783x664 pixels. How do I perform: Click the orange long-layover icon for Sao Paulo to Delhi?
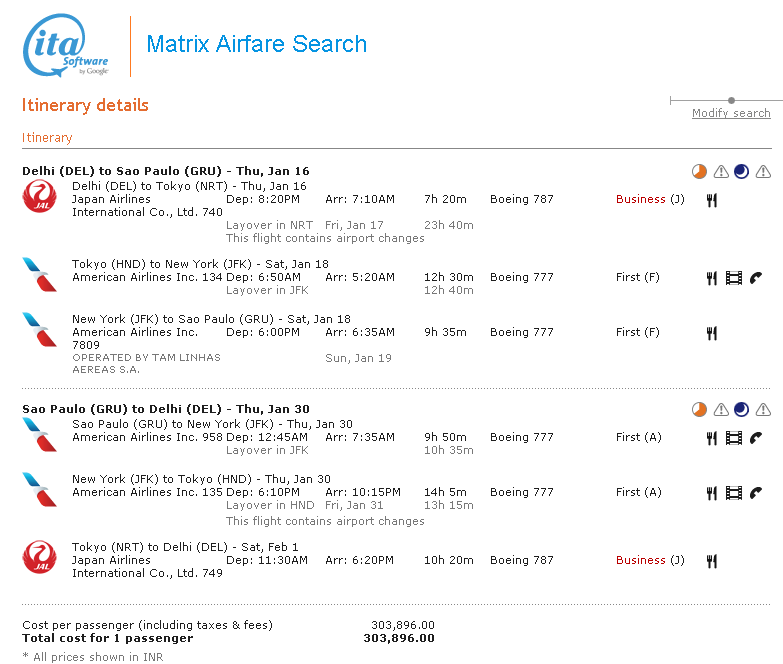[x=699, y=409]
